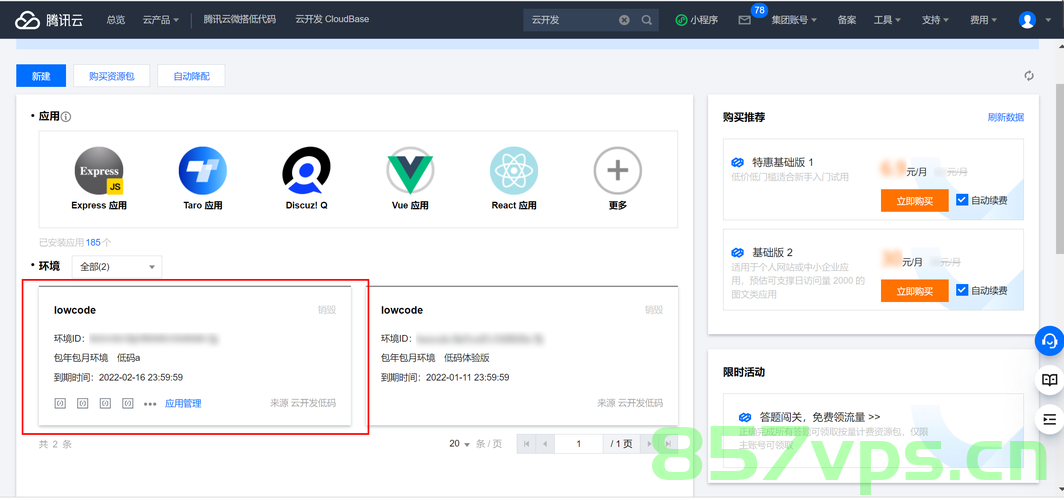Open 腾讯云微搭低代码 in the top navigation

(240, 19)
